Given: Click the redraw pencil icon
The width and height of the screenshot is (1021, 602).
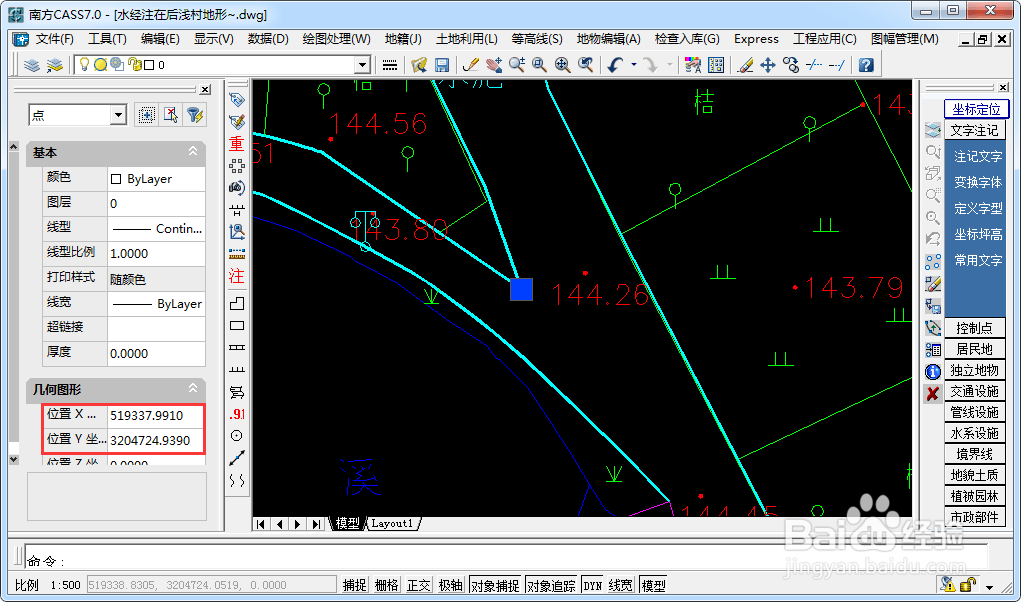Looking at the screenshot, I should [470, 65].
